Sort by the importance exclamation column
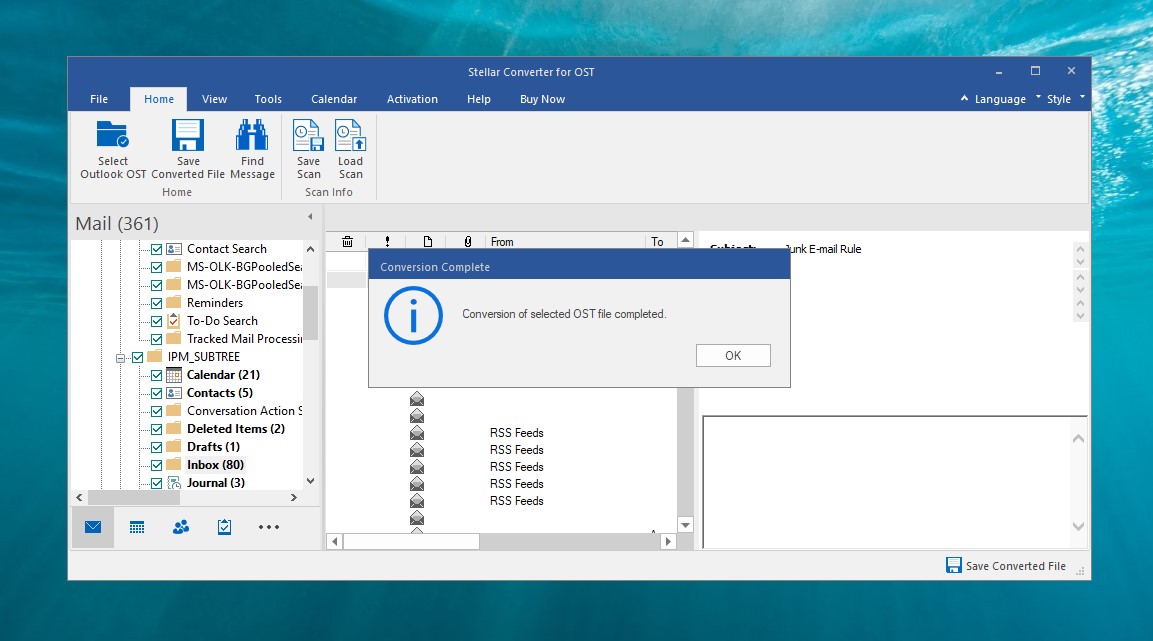This screenshot has height=641, width=1153. (x=388, y=241)
